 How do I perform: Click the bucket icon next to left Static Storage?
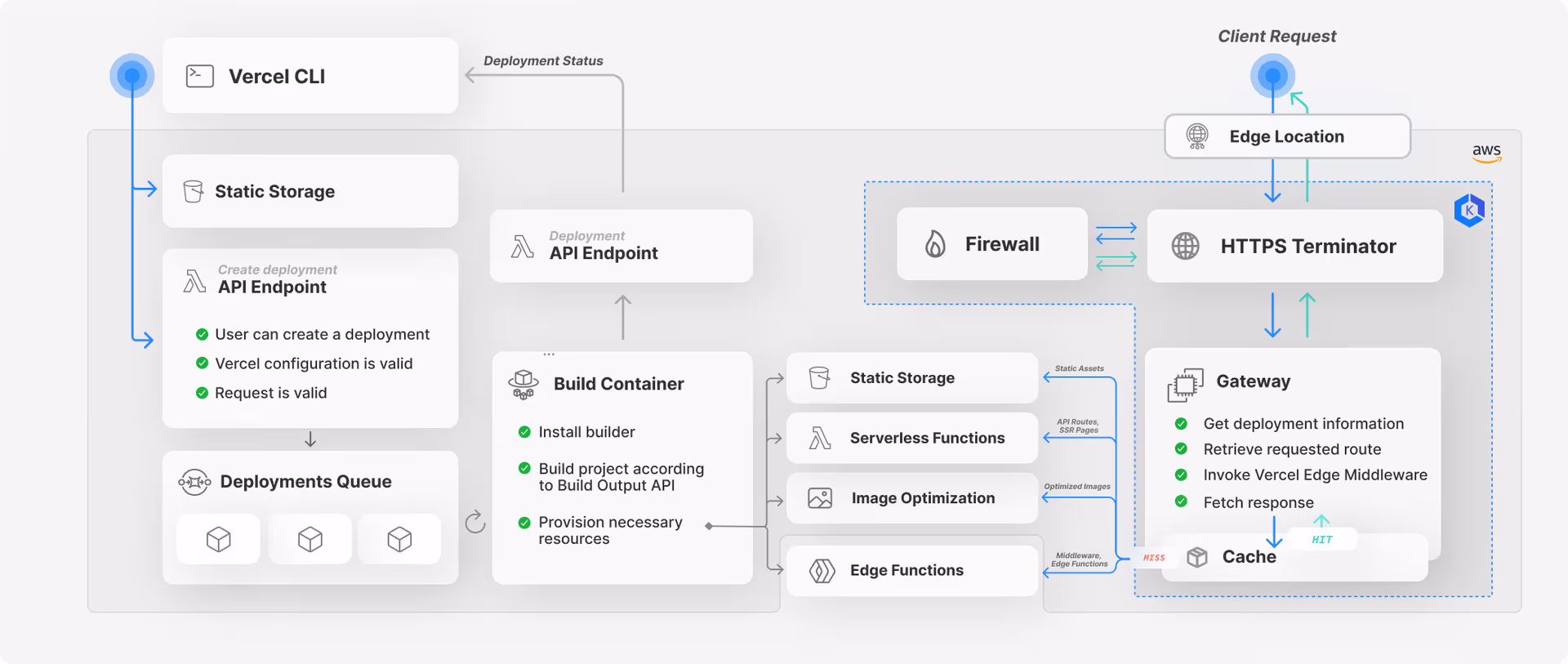click(x=194, y=191)
